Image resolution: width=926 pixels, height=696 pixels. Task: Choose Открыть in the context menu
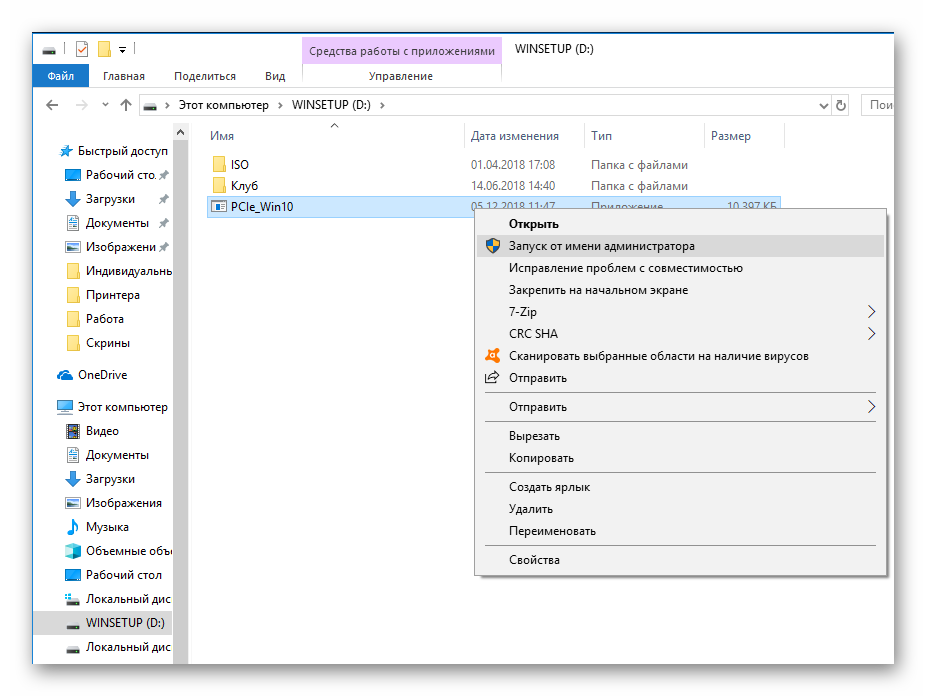click(x=680, y=224)
